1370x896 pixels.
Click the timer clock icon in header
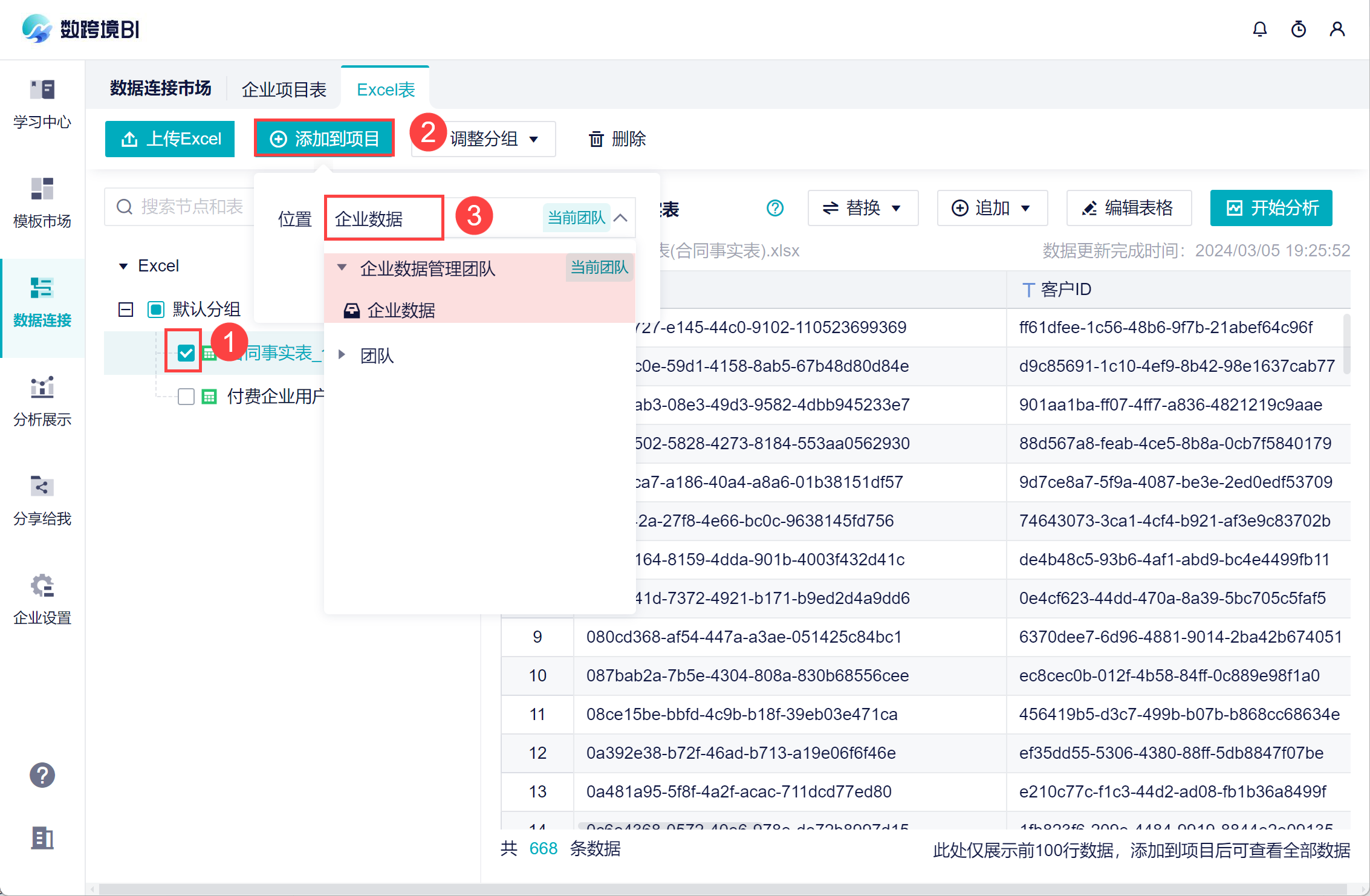point(1298,29)
